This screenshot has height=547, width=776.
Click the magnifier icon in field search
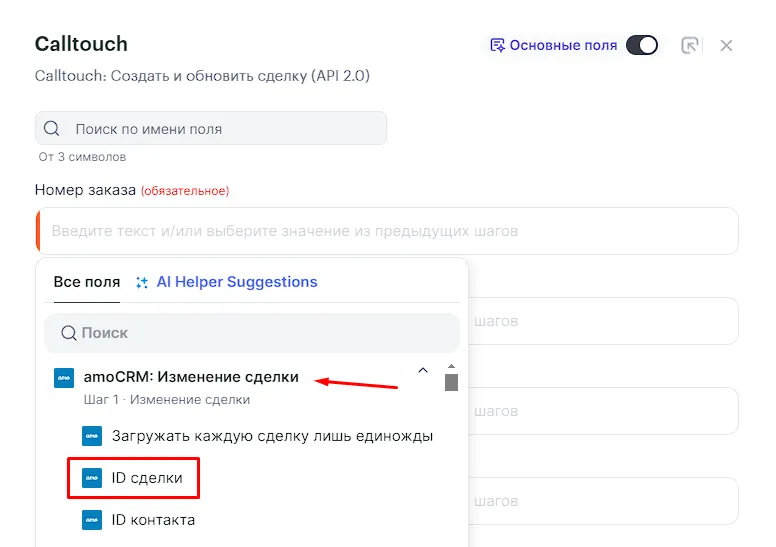53,129
